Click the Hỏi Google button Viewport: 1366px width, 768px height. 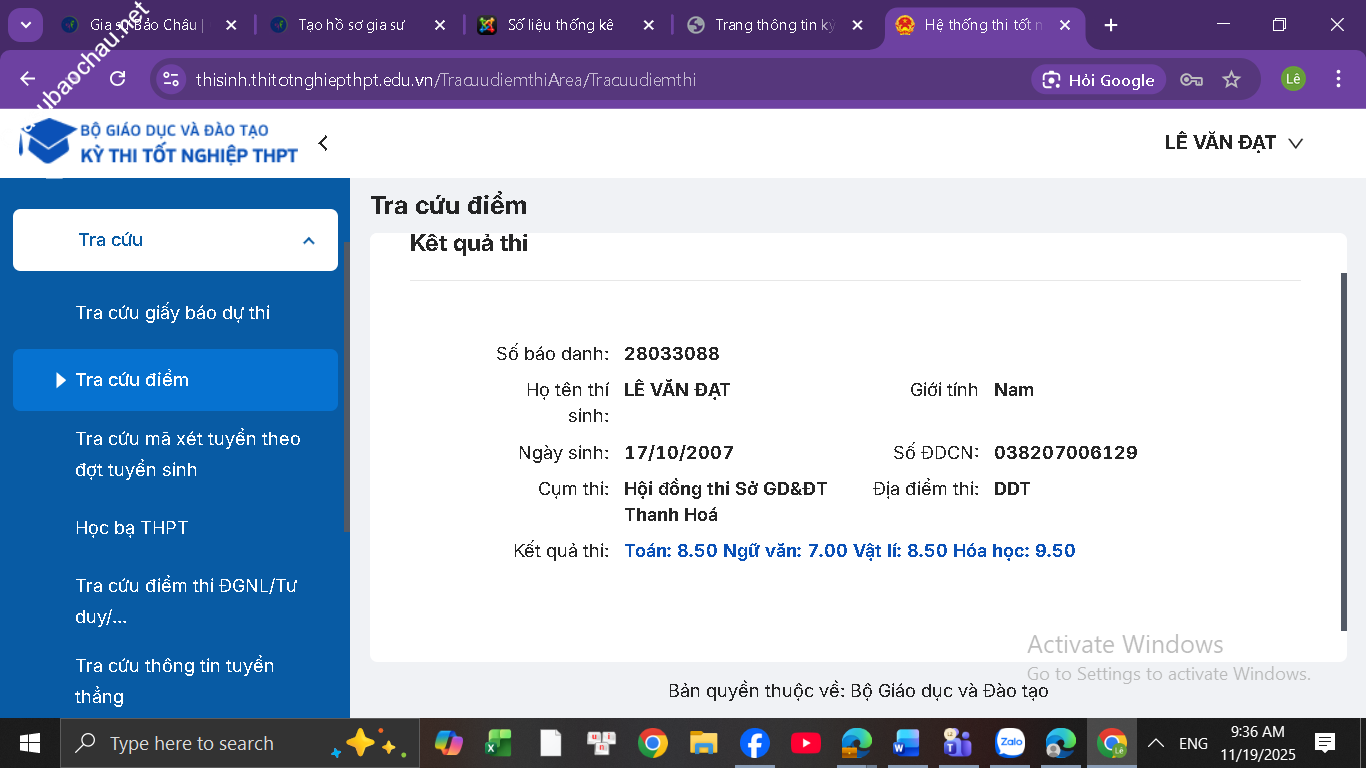point(1098,80)
